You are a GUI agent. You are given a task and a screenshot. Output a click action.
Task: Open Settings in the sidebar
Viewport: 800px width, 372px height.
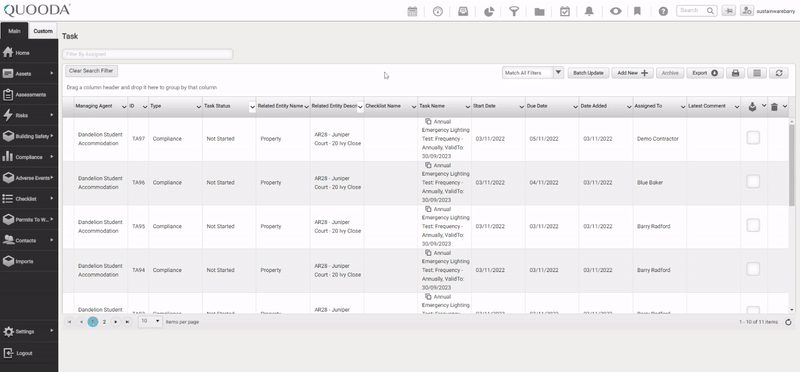pyautogui.click(x=29, y=331)
